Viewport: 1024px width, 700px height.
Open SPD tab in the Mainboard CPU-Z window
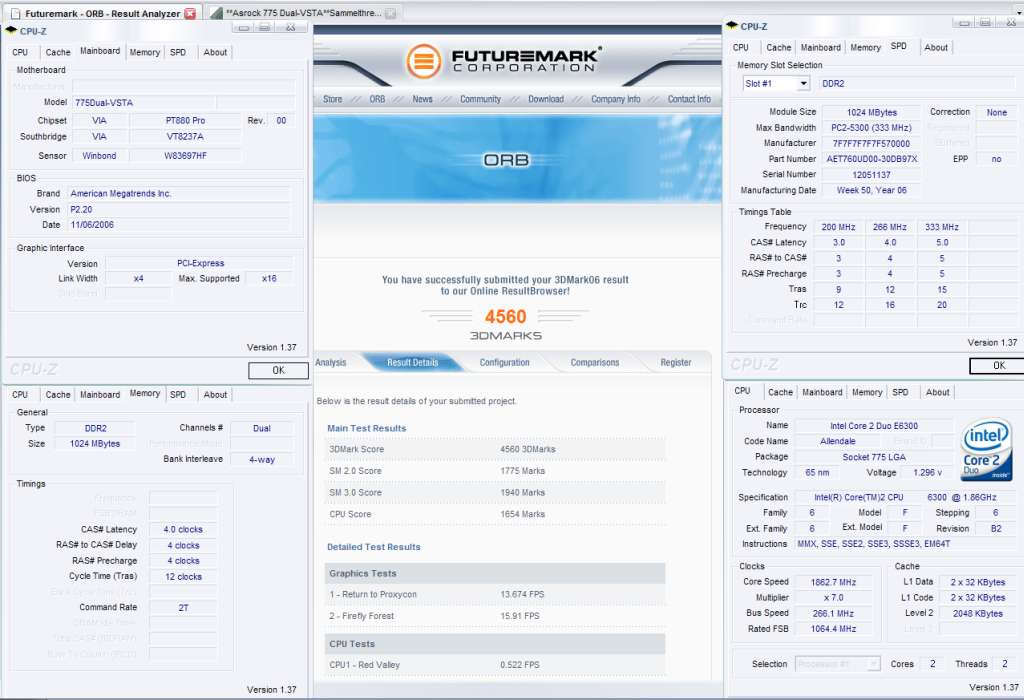[x=178, y=52]
